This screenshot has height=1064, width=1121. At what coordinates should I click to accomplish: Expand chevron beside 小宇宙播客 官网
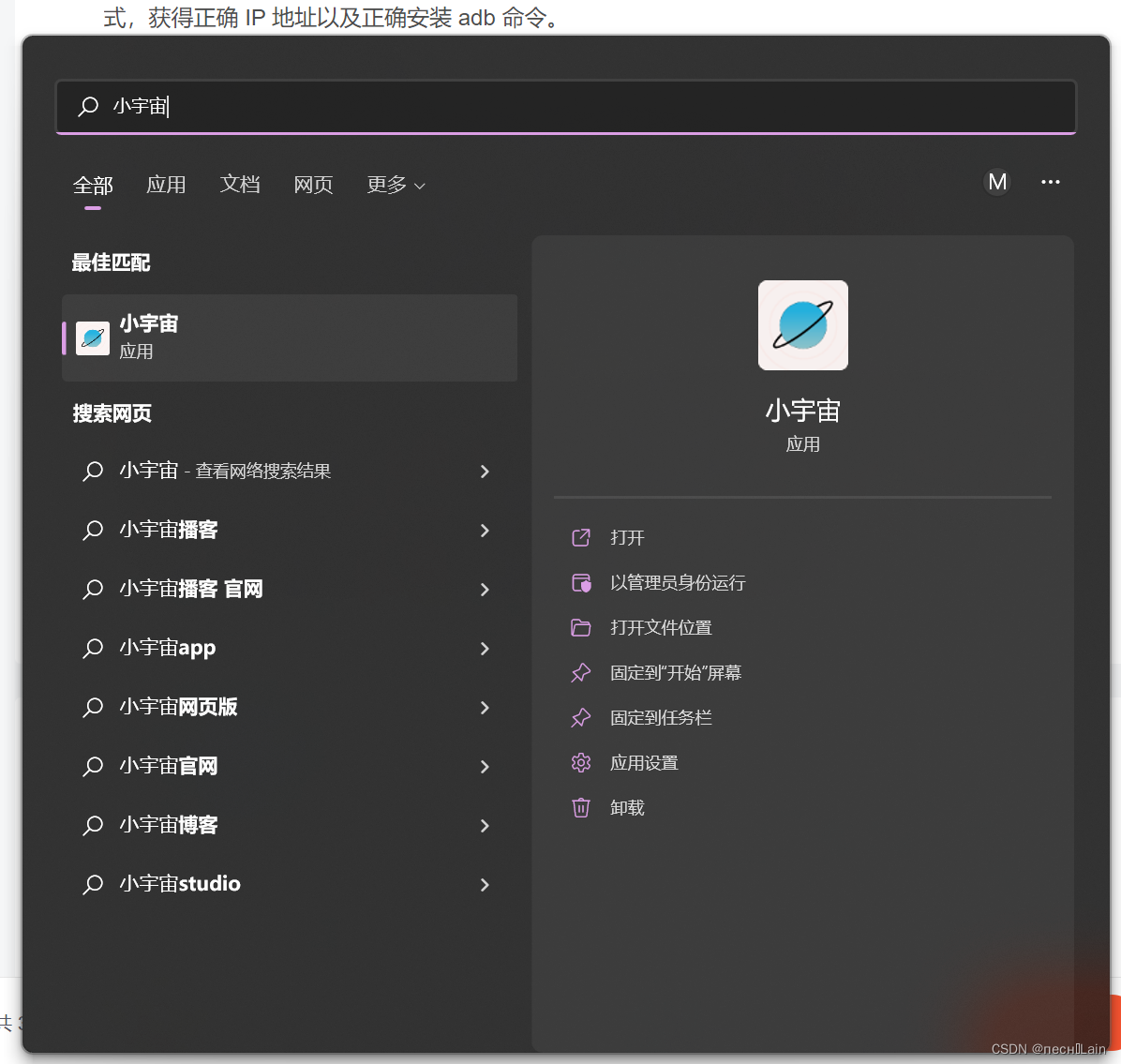click(485, 590)
